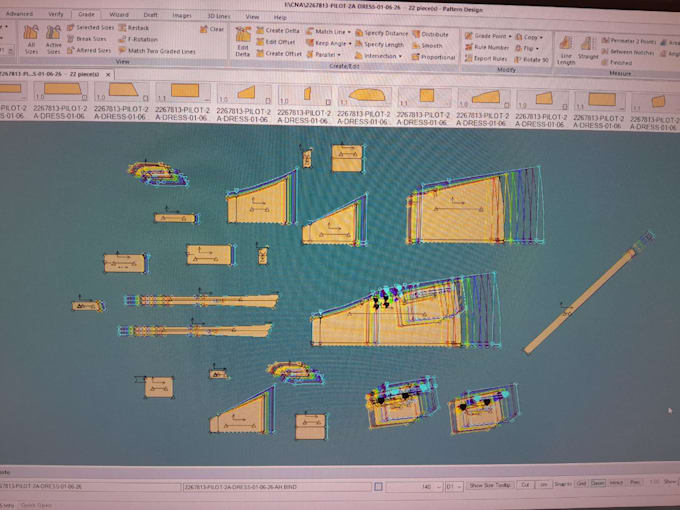Open the D1 dropdown in status bar

click(460, 487)
